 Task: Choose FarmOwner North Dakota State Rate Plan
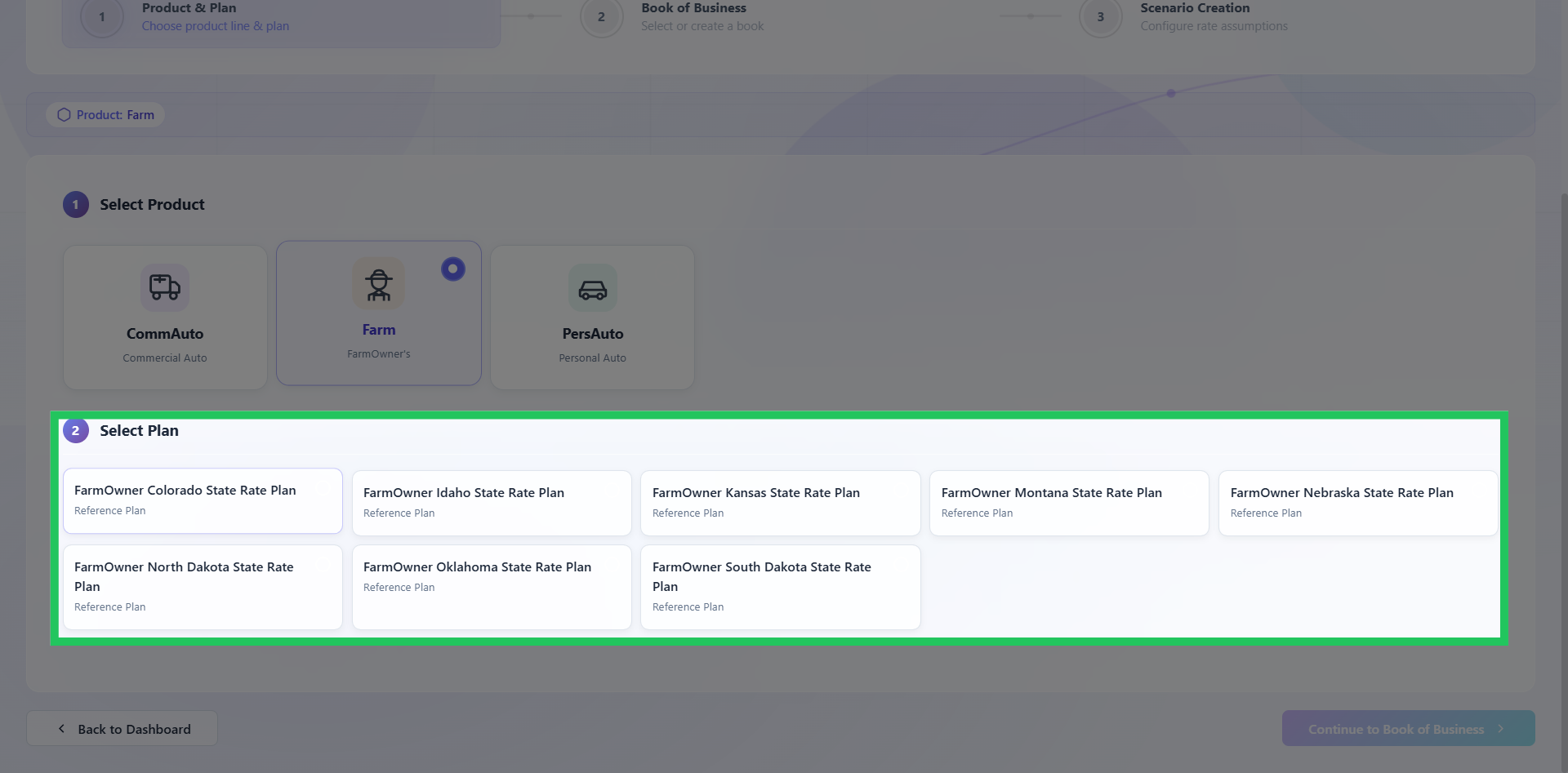[203, 587]
